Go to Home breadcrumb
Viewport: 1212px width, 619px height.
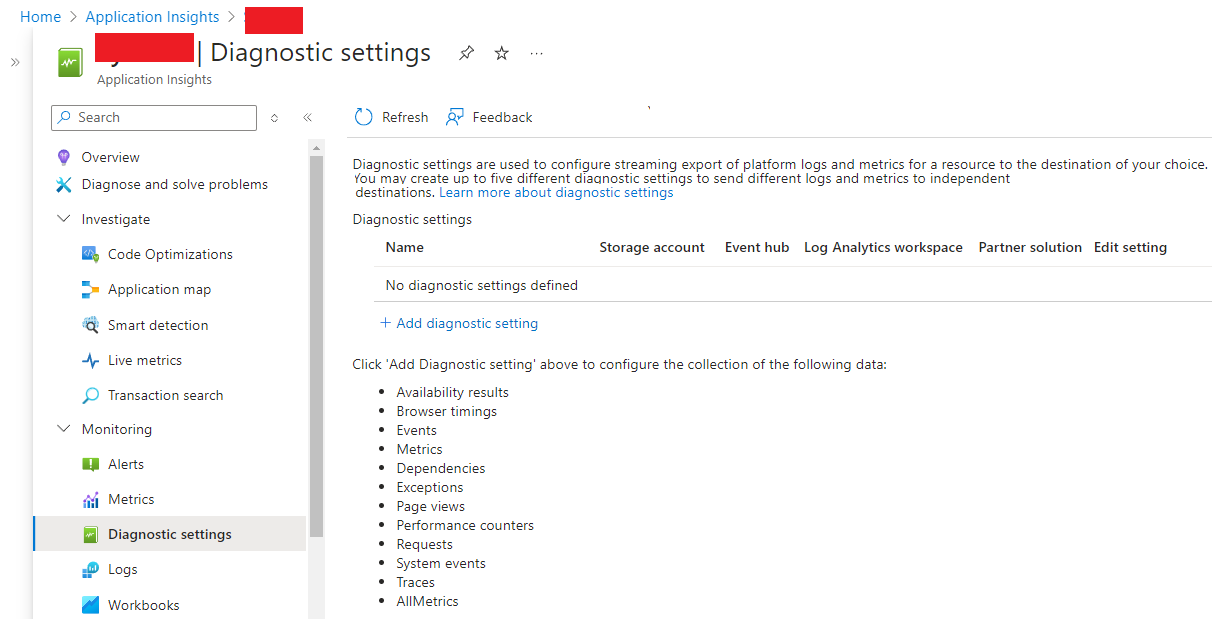pos(40,17)
